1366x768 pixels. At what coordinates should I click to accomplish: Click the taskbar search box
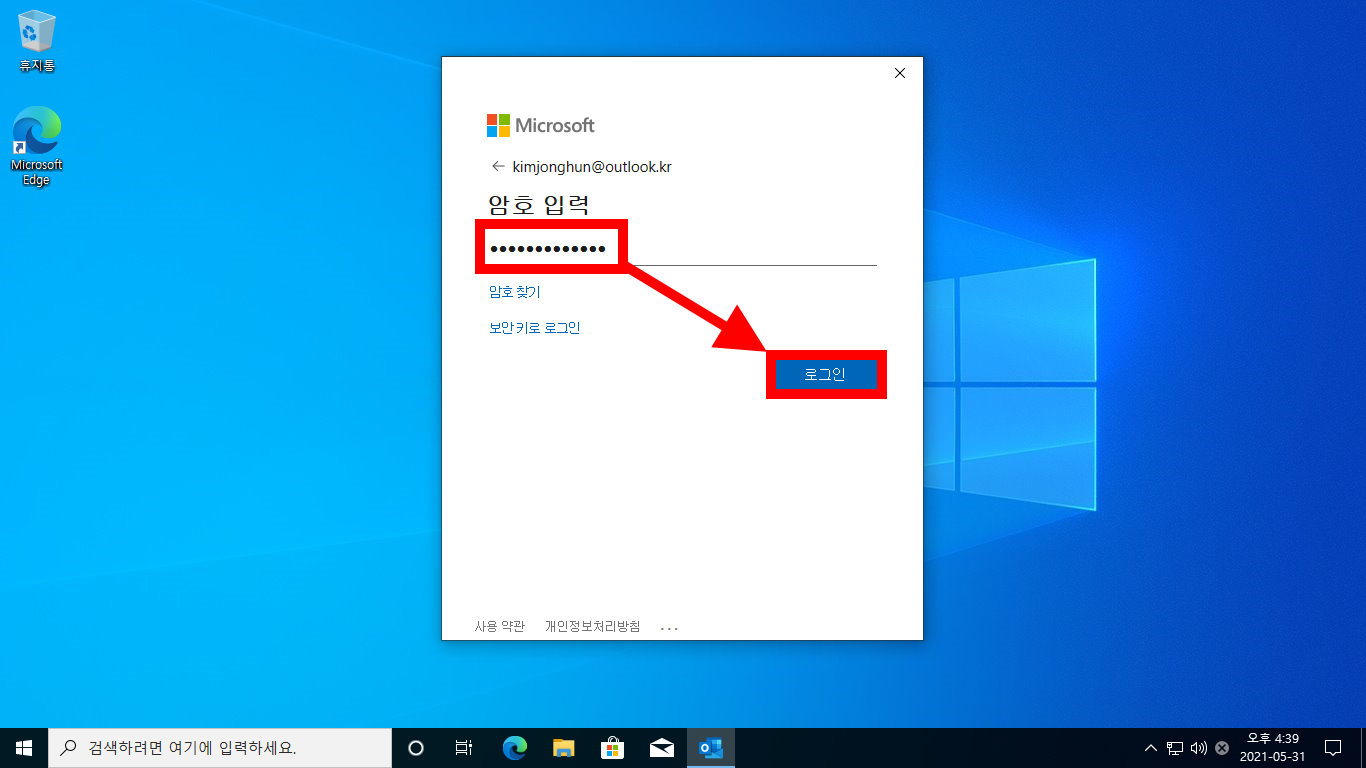(220, 747)
